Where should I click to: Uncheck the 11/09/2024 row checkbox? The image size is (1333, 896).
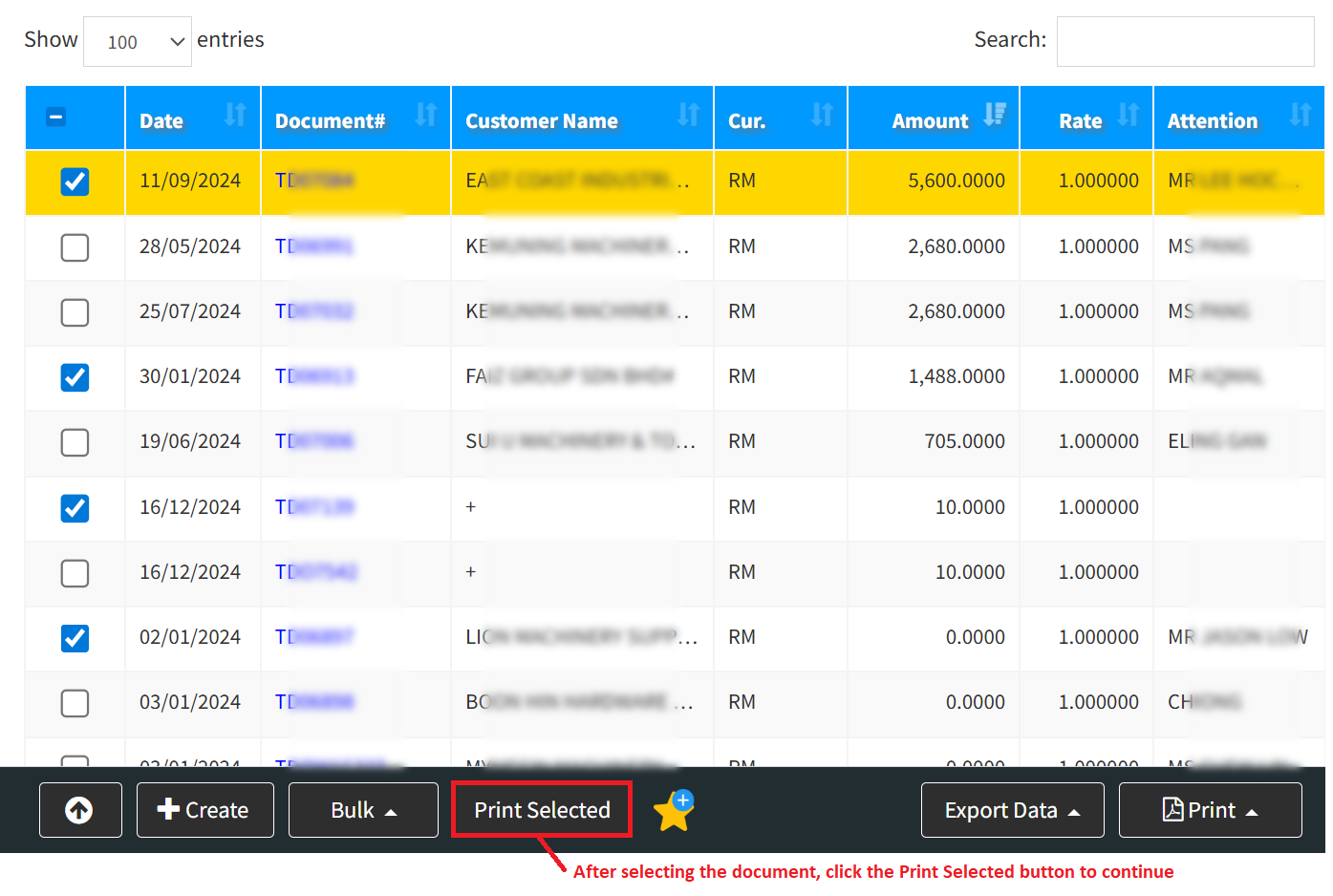coord(75,181)
